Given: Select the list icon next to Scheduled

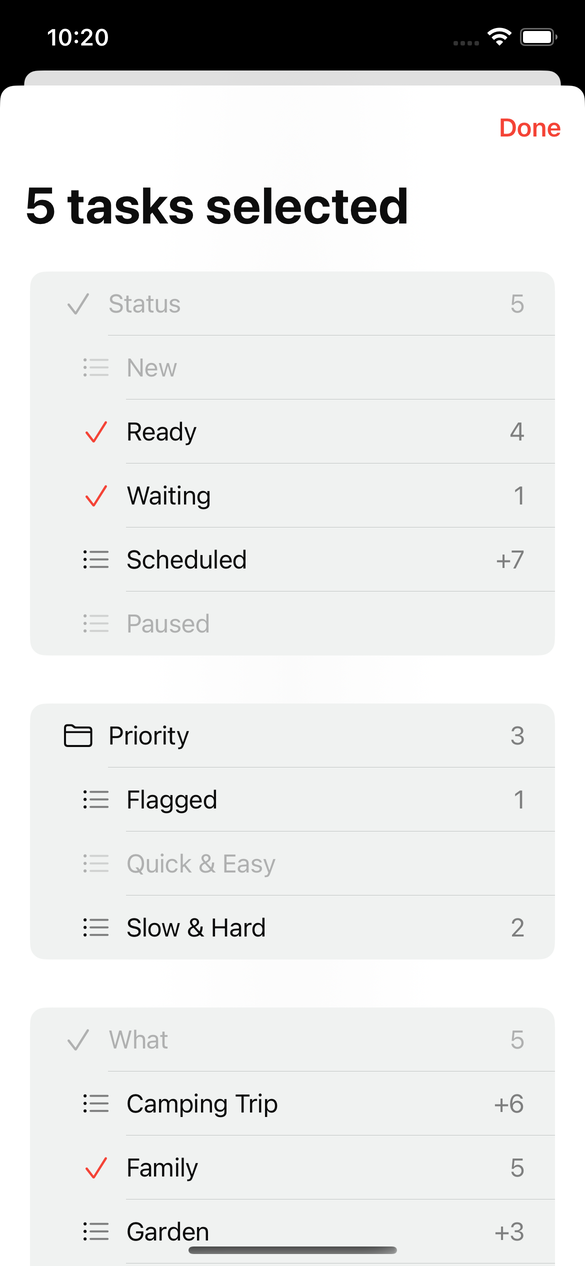Looking at the screenshot, I should (95, 560).
